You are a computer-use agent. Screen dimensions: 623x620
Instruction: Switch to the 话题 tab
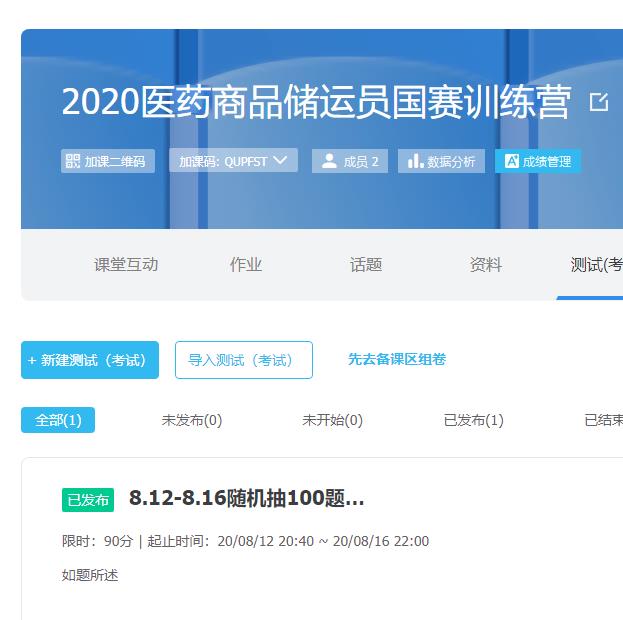pyautogui.click(x=366, y=265)
